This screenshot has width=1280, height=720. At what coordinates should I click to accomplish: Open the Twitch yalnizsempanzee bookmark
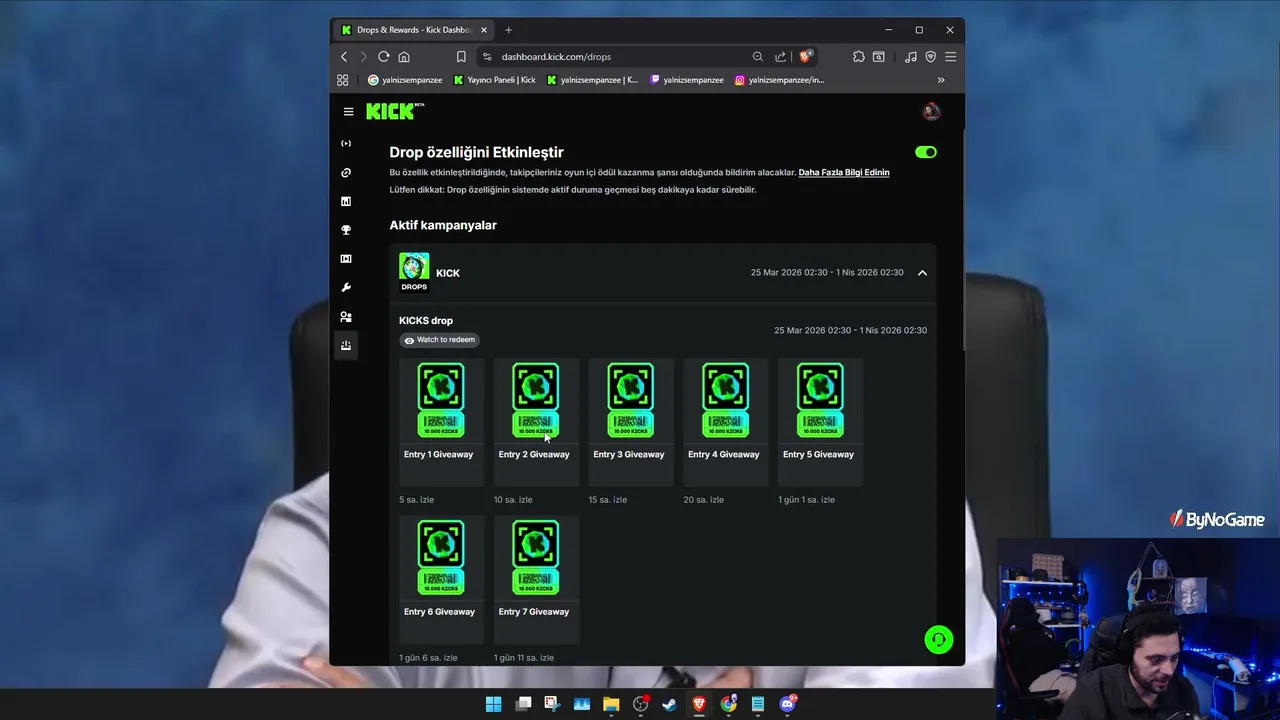pyautogui.click(x=687, y=80)
